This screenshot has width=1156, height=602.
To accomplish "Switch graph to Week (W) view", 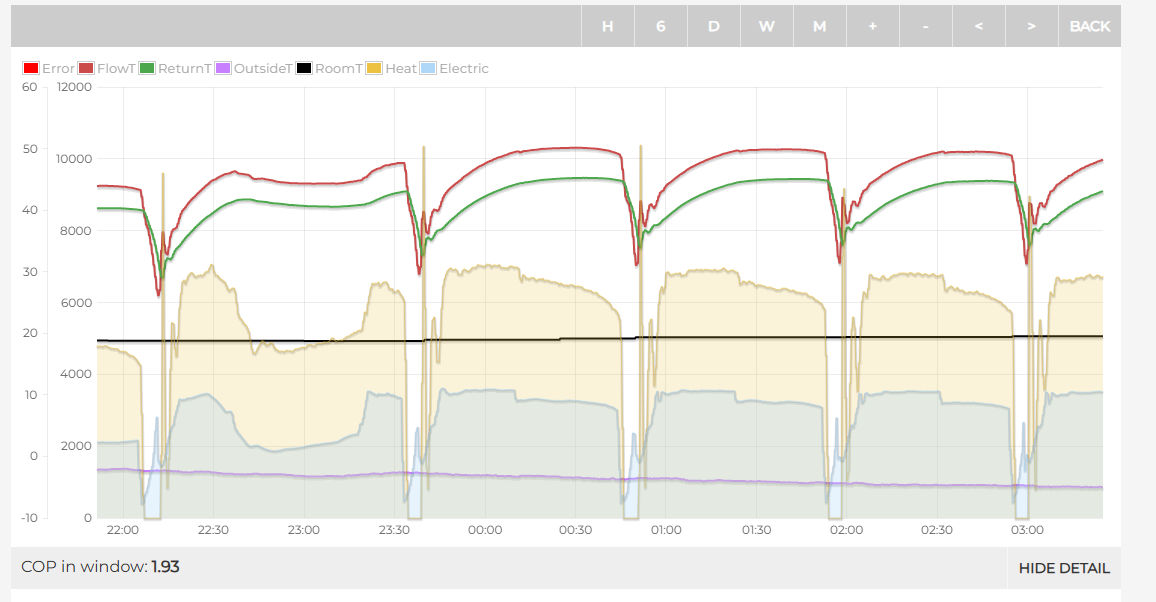I will 766,27.
